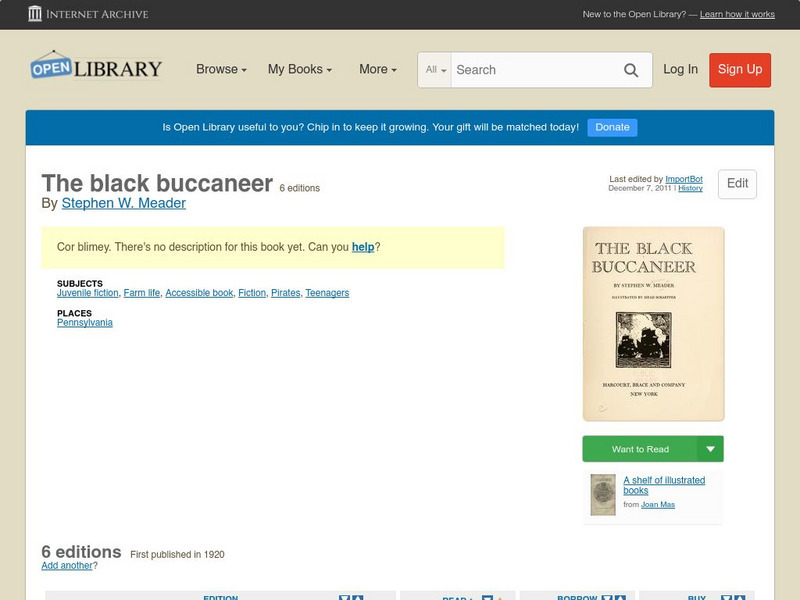Click the search magnifying glass icon
This screenshot has width=800, height=600.
point(631,70)
